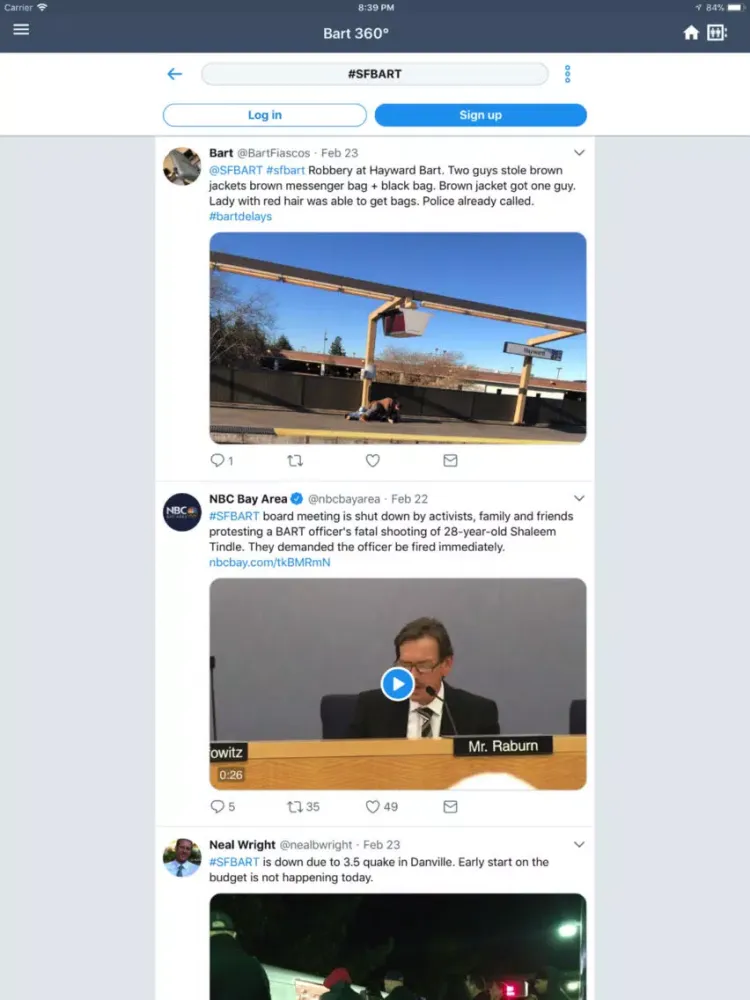This screenshot has height=1000, width=750.
Task: Go back using the blue arrow
Action: [175, 74]
